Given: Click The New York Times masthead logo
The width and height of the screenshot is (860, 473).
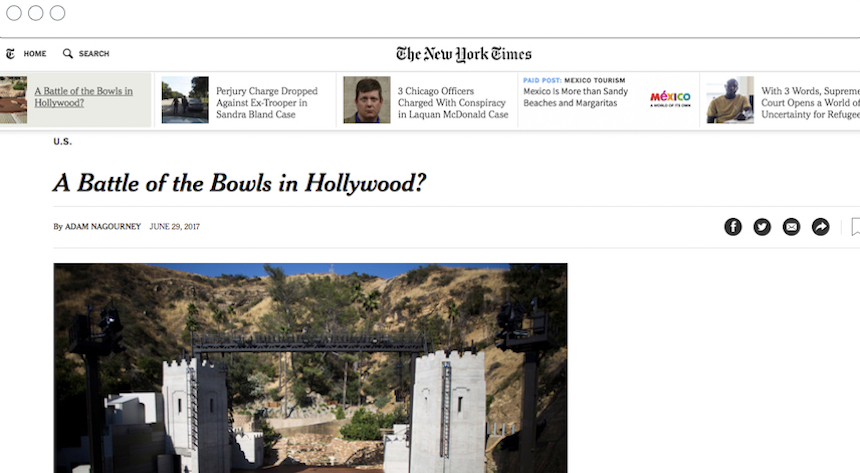Looking at the screenshot, I should coord(463,54).
